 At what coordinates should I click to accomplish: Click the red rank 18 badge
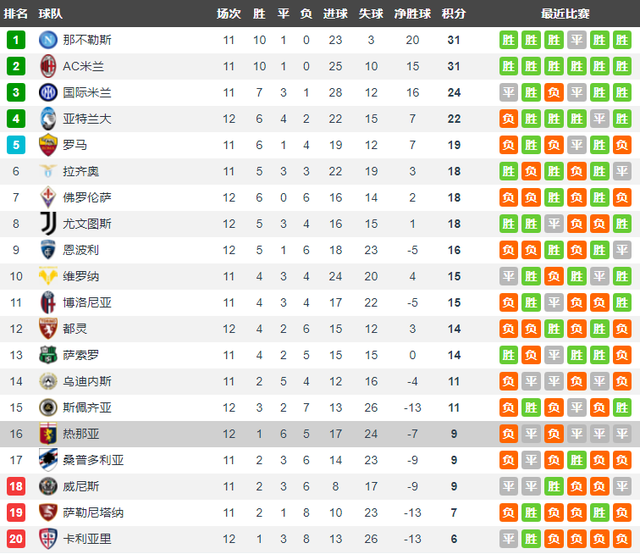coord(16,486)
